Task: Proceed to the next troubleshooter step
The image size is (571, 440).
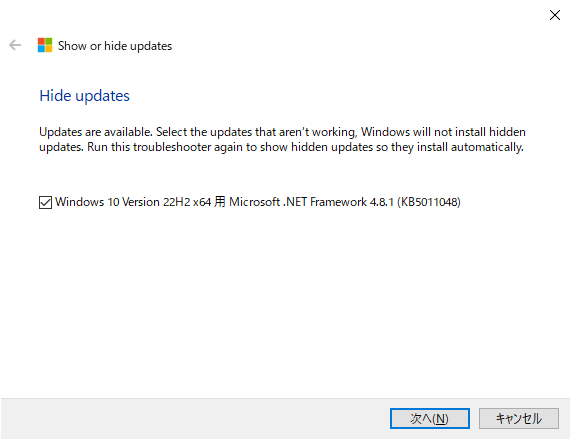Action: point(430,419)
